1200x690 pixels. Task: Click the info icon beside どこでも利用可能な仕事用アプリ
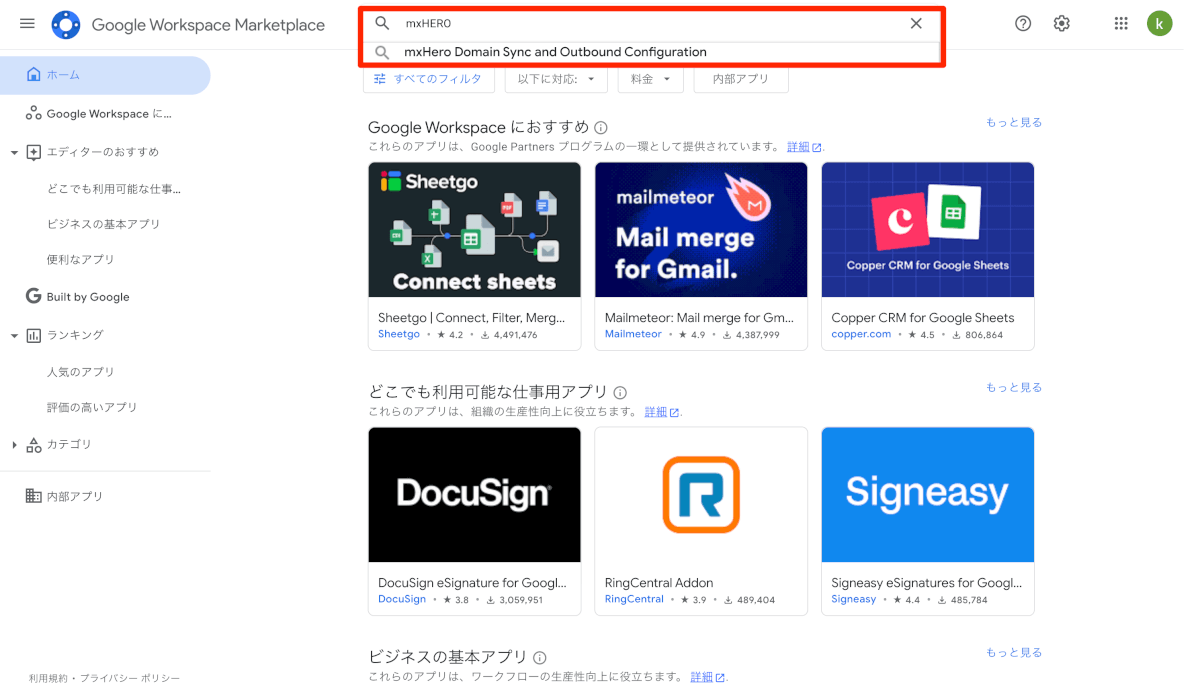click(x=620, y=393)
